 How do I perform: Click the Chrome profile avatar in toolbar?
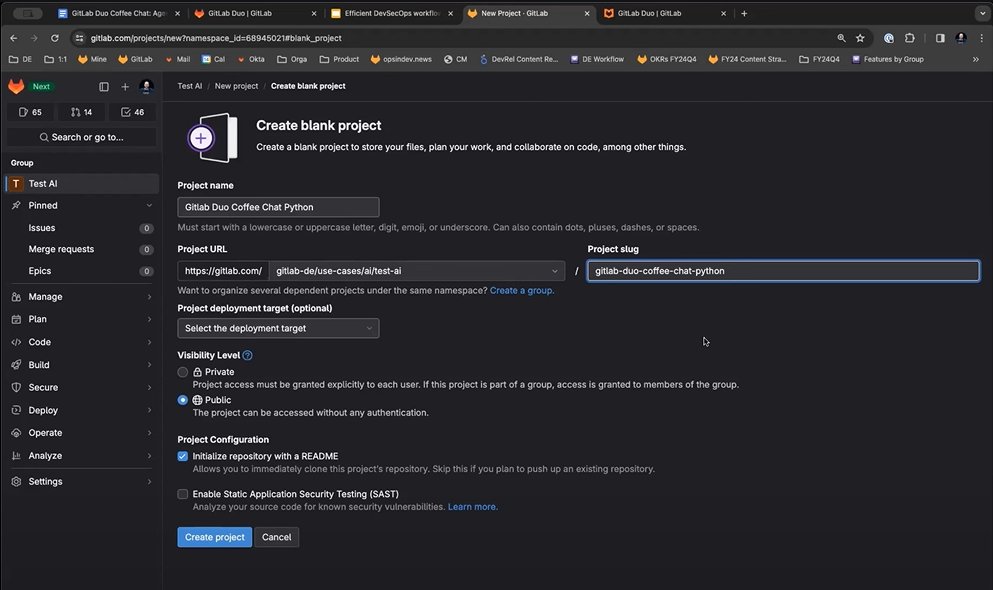[961, 38]
